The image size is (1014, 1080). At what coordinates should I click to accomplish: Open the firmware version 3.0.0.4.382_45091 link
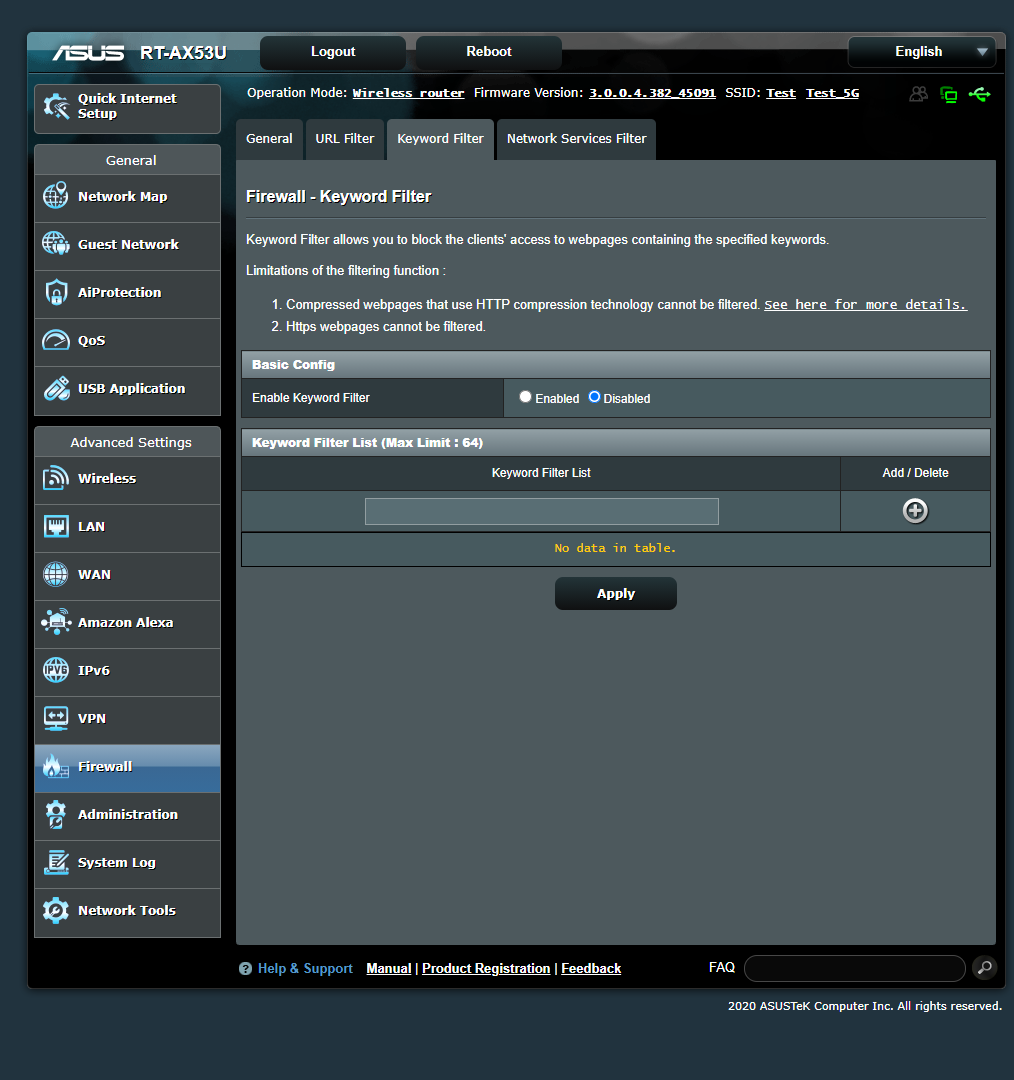[x=652, y=93]
